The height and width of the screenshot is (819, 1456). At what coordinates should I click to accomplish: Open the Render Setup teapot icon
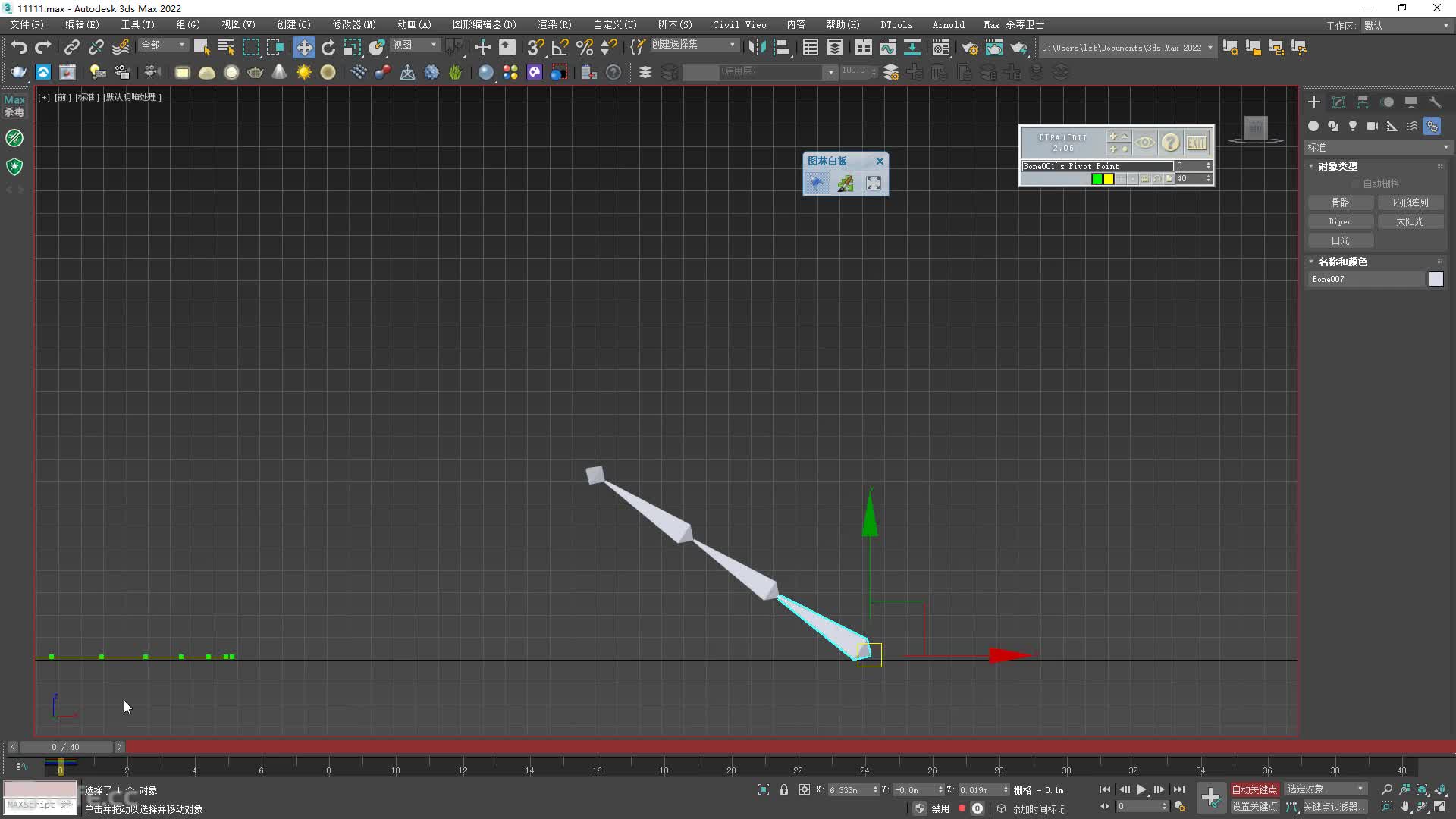[970, 47]
